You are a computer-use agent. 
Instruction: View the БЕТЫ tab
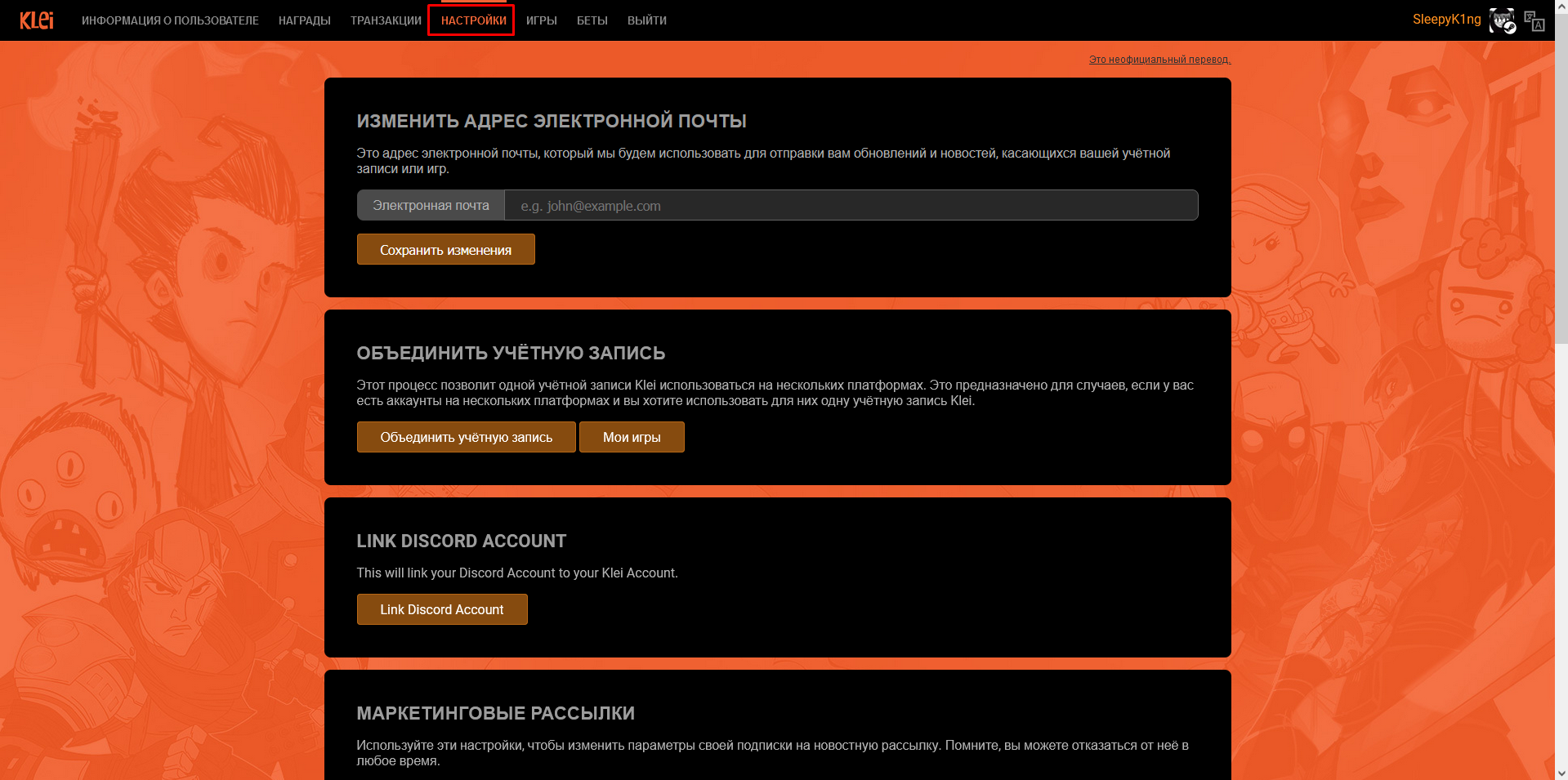pyautogui.click(x=592, y=20)
